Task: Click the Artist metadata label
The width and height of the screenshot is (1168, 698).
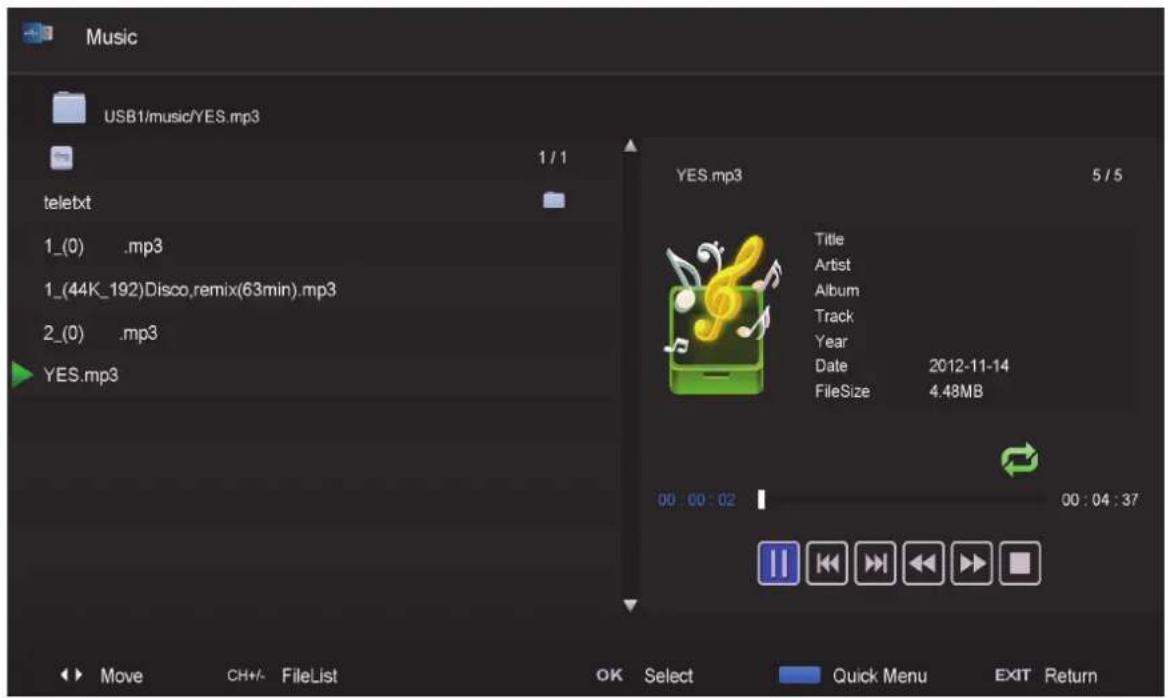Action: click(x=832, y=264)
